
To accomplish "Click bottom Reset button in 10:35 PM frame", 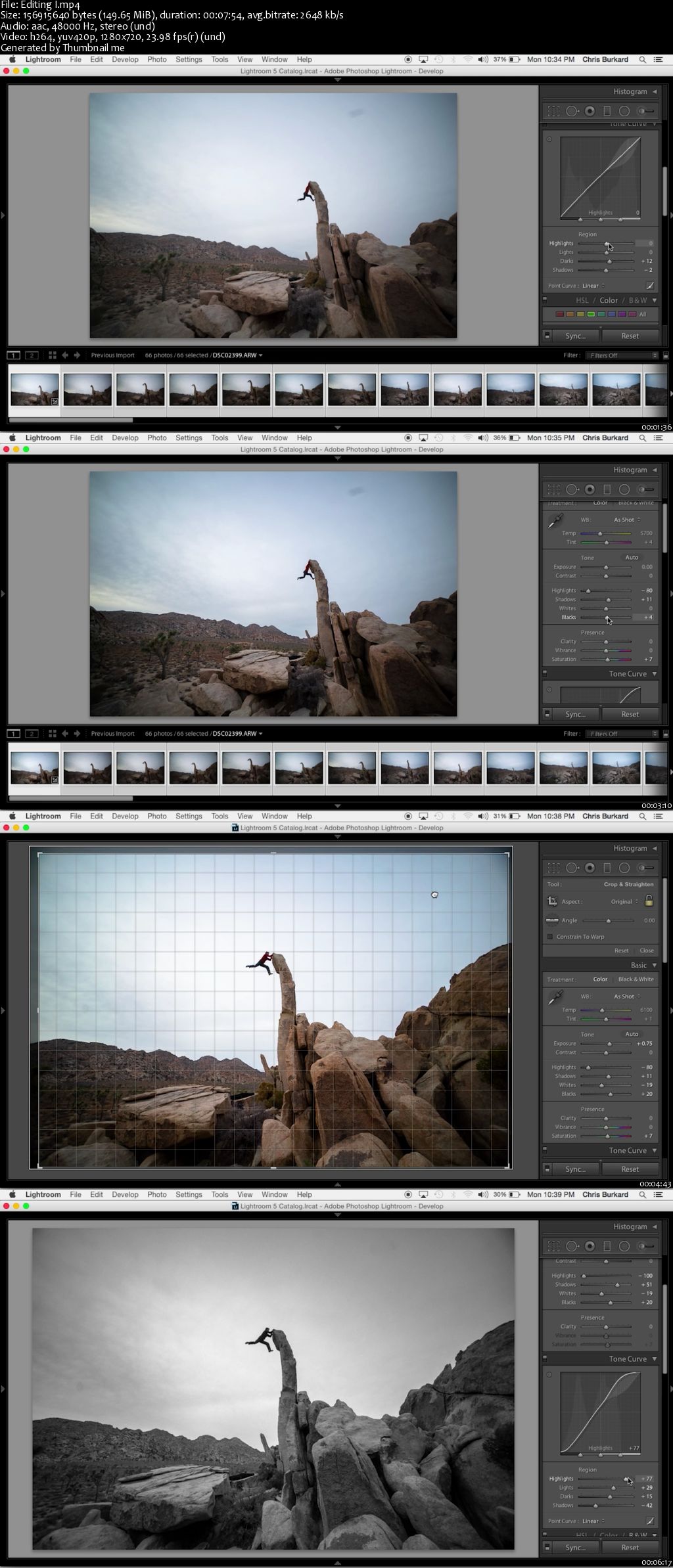I will (630, 714).
